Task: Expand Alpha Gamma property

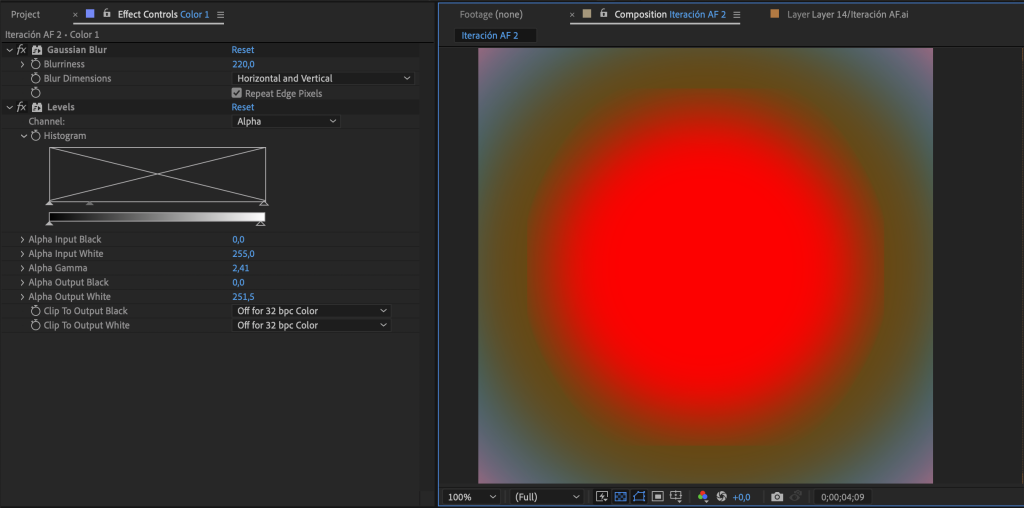Action: pyautogui.click(x=22, y=268)
